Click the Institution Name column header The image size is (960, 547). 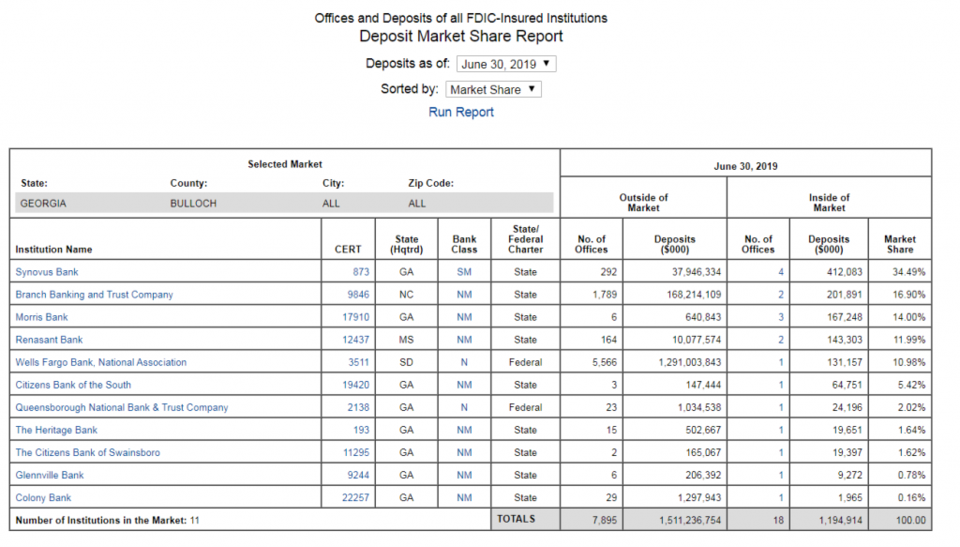pos(54,249)
